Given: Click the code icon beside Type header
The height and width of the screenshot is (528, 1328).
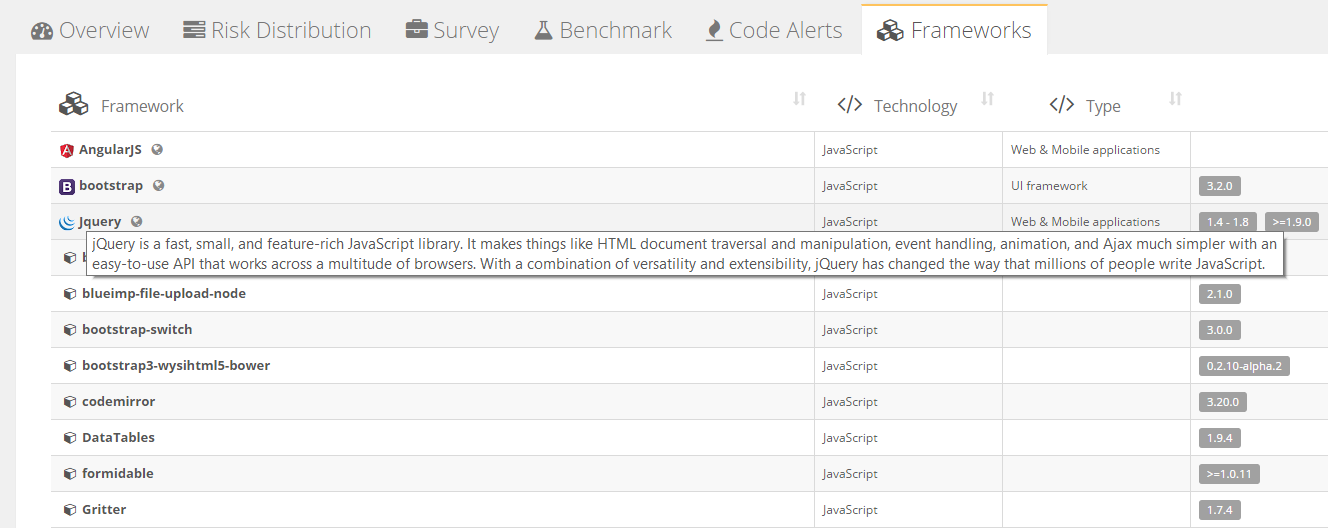Looking at the screenshot, I should click(1062, 104).
